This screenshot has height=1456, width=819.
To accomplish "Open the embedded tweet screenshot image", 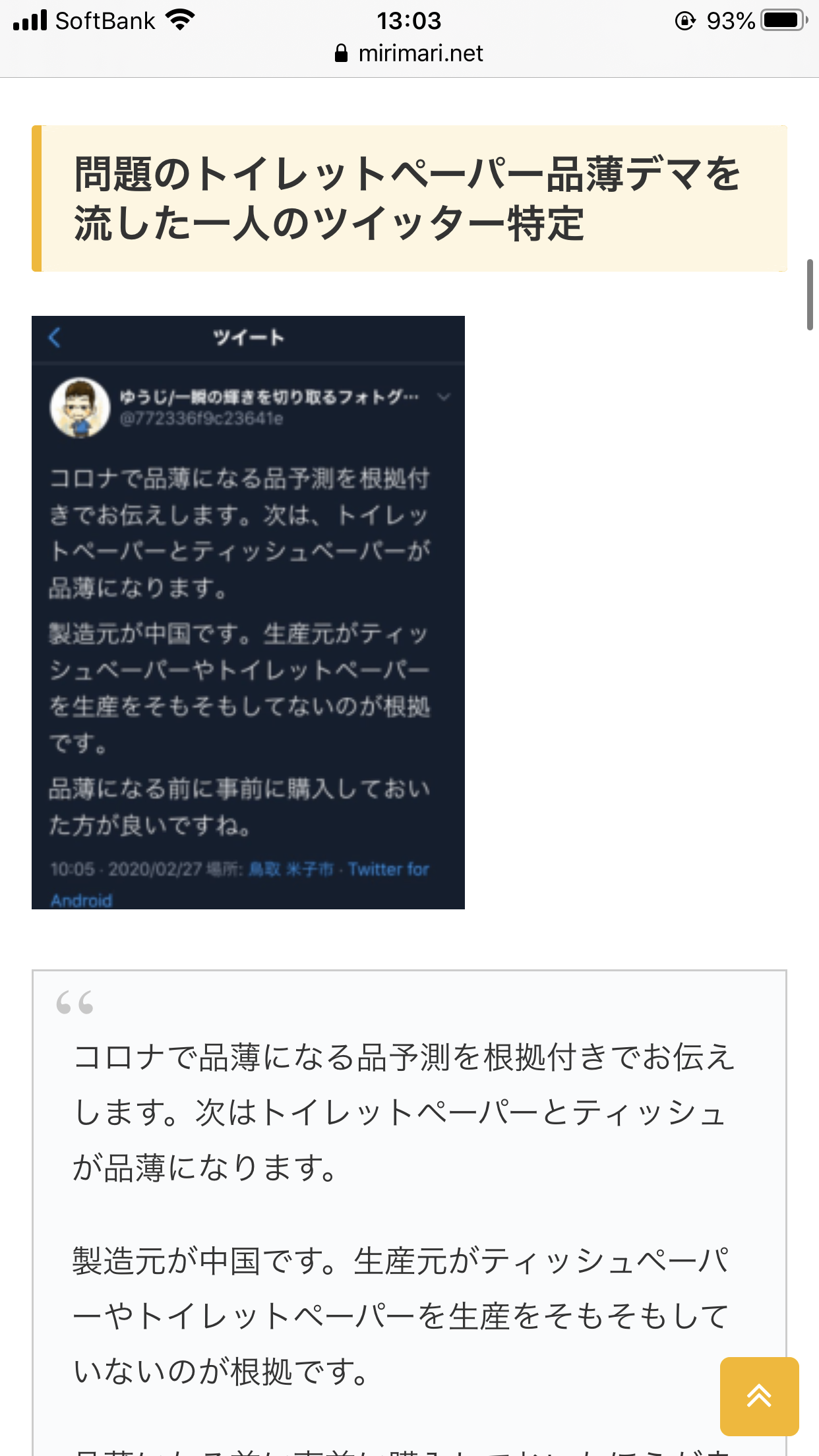I will coord(248,613).
